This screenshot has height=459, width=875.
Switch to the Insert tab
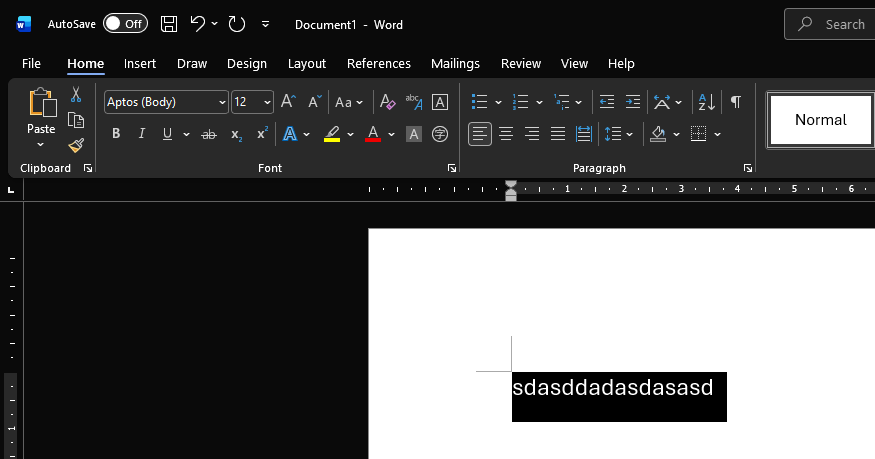point(140,64)
